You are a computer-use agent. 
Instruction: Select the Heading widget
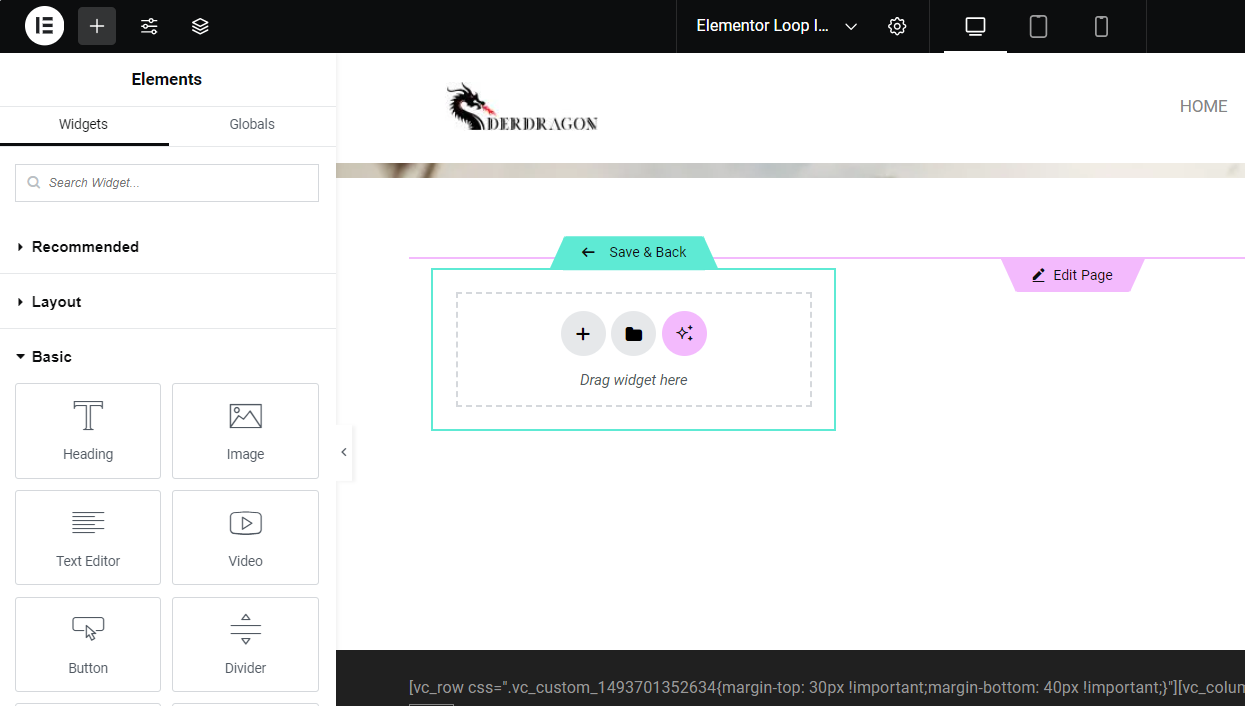pyautogui.click(x=88, y=431)
